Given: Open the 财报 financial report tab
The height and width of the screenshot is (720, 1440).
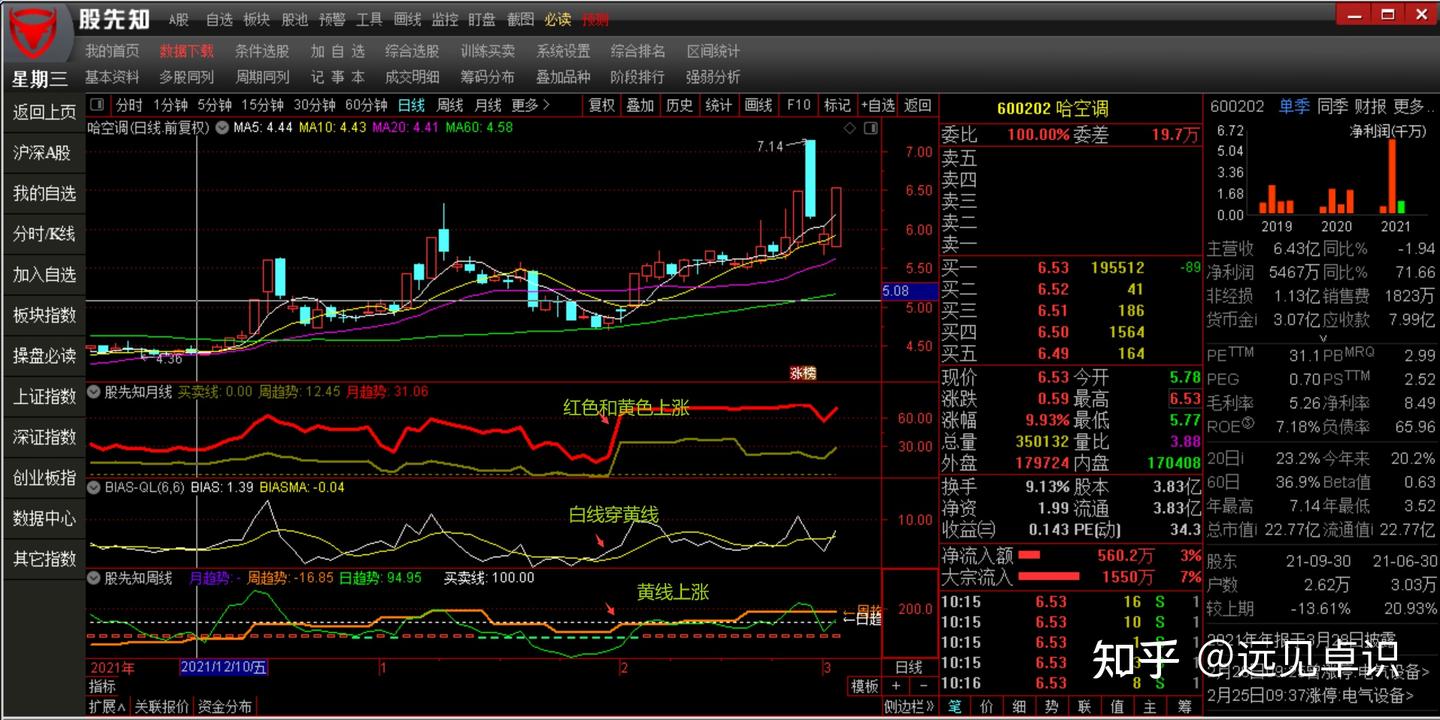Looking at the screenshot, I should coord(1370,106).
